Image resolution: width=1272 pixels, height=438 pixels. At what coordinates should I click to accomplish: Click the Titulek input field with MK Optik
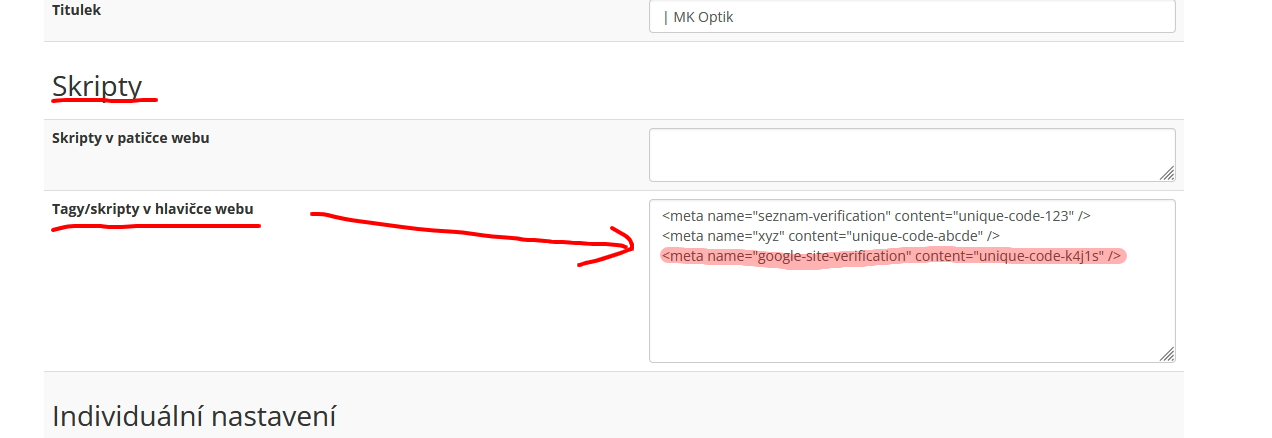pyautogui.click(x=912, y=16)
